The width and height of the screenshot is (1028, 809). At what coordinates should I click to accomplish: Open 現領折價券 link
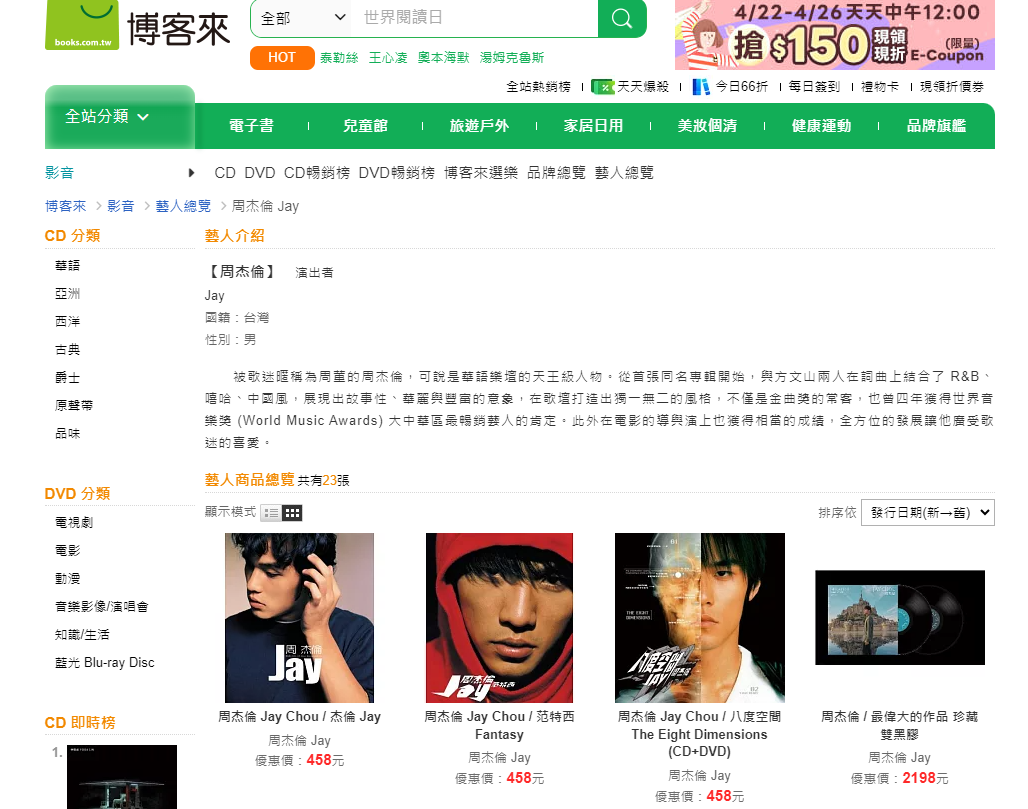pos(952,87)
